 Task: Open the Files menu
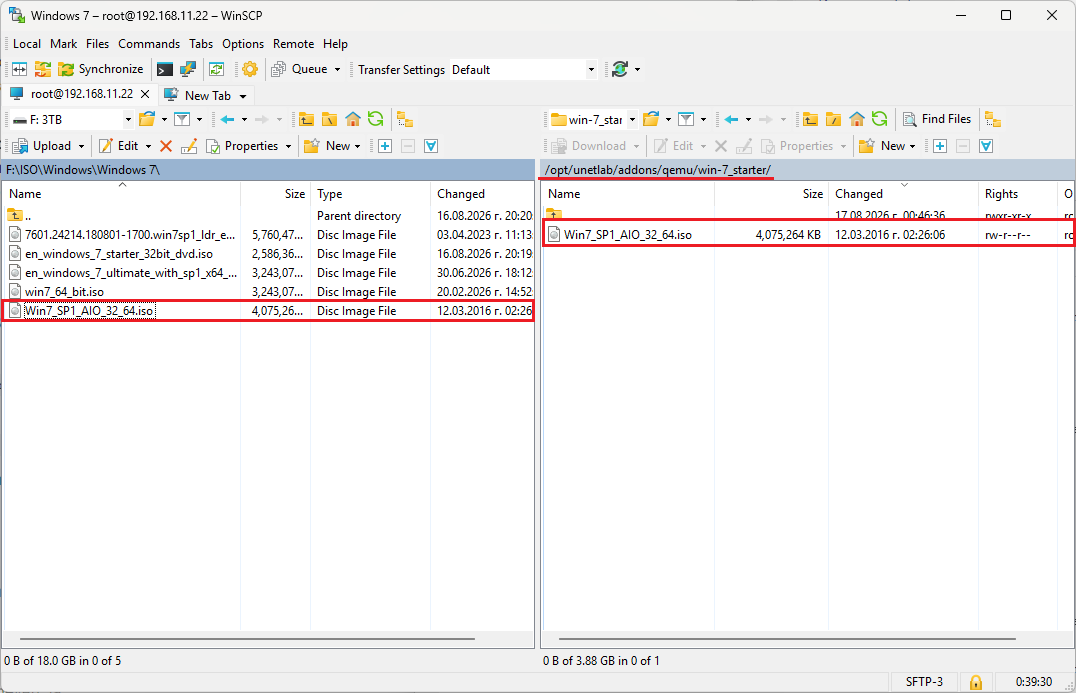[x=97, y=44]
